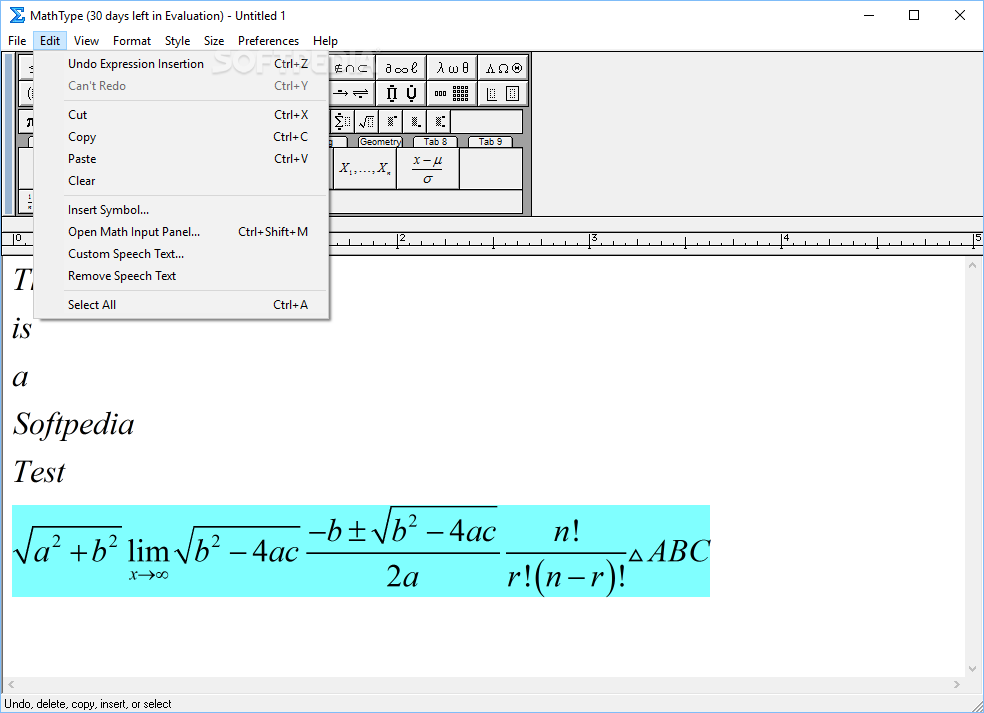Click the ABC triangle expression

pos(669,552)
